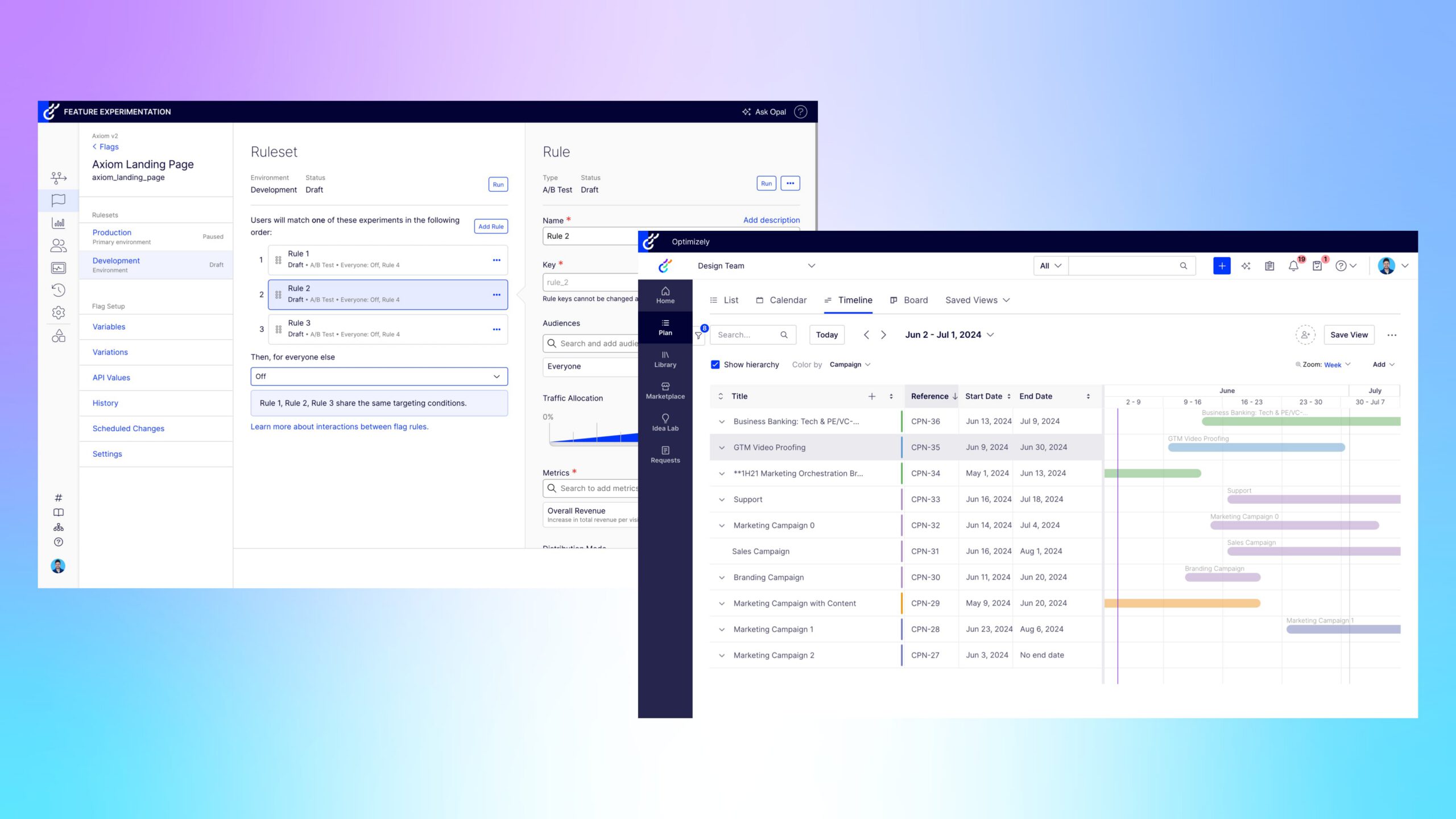The height and width of the screenshot is (819, 1456).
Task: Open the 'Then, for everyone else' Off dropdown
Action: 379,377
